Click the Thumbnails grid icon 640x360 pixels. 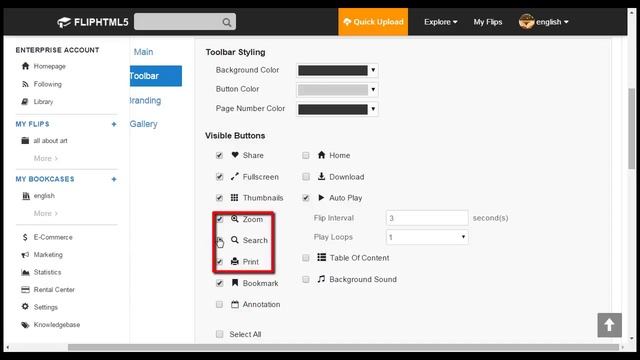(x=234, y=198)
